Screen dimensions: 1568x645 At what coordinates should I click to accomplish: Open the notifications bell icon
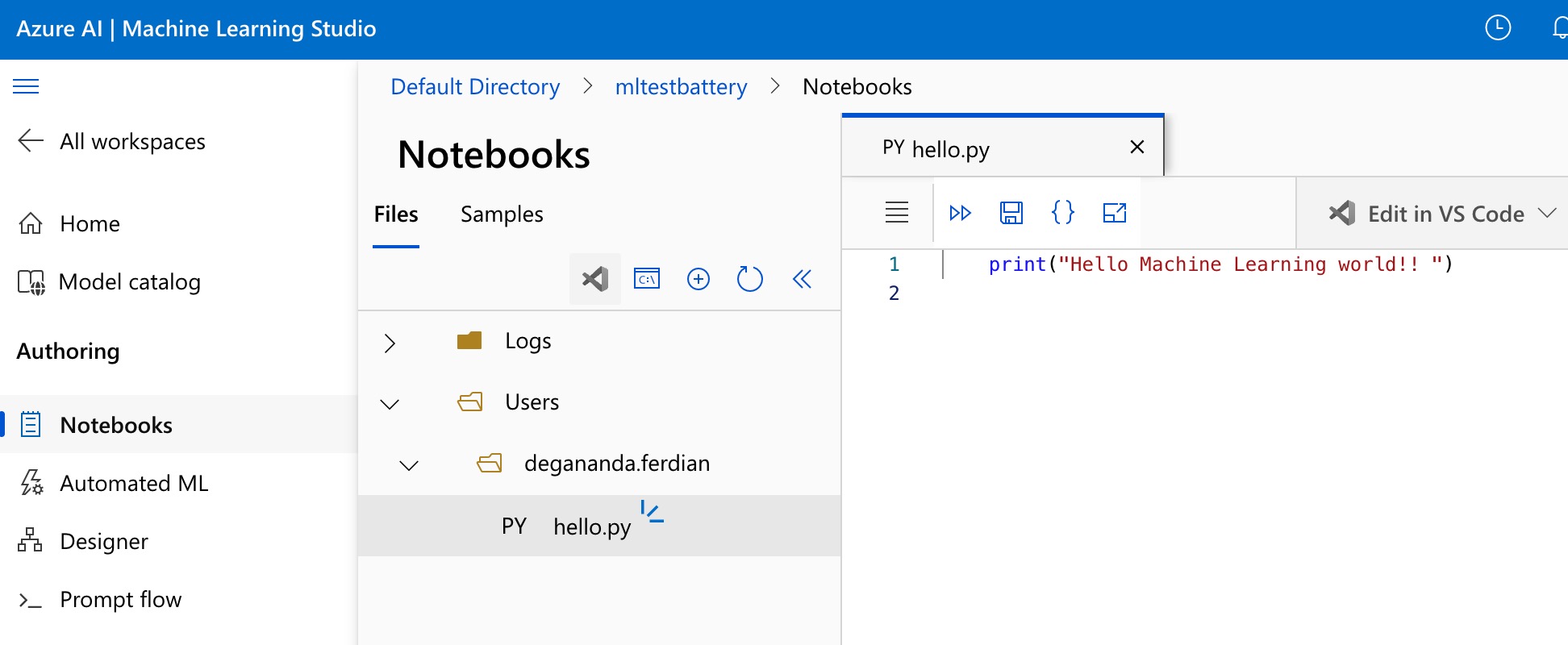[1560, 28]
